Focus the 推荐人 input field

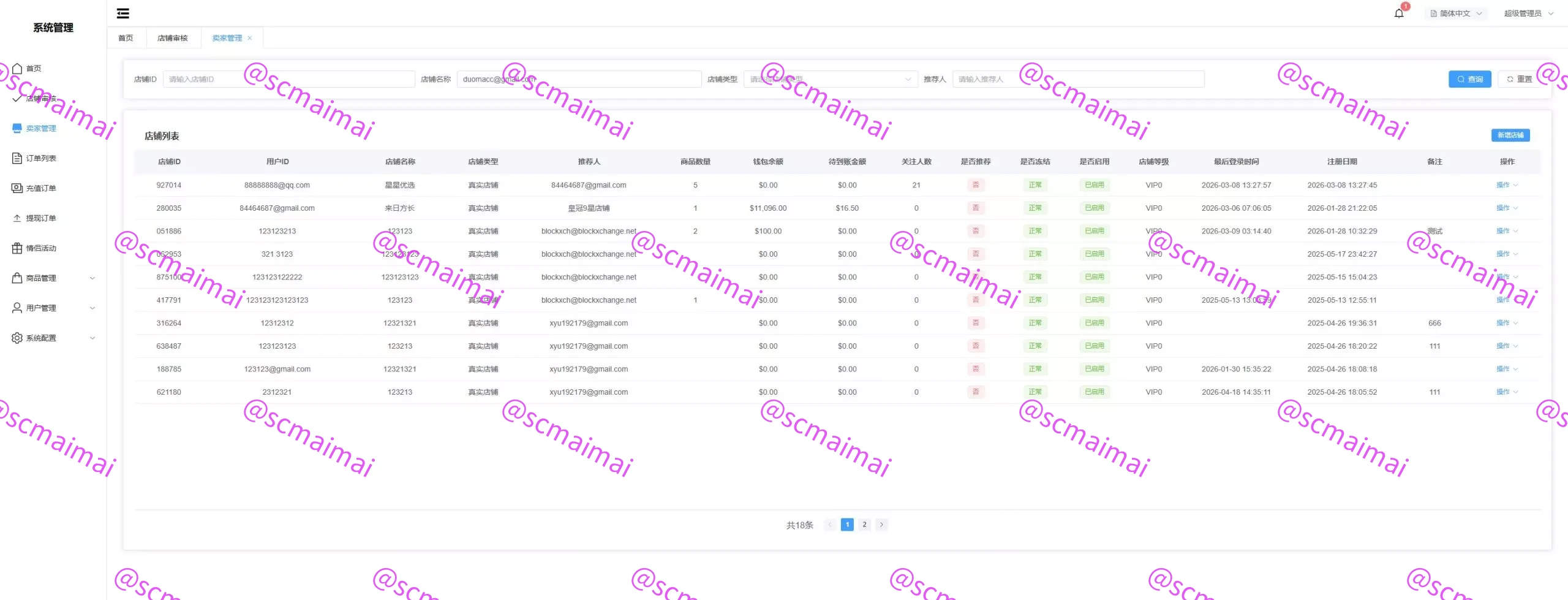click(1078, 79)
